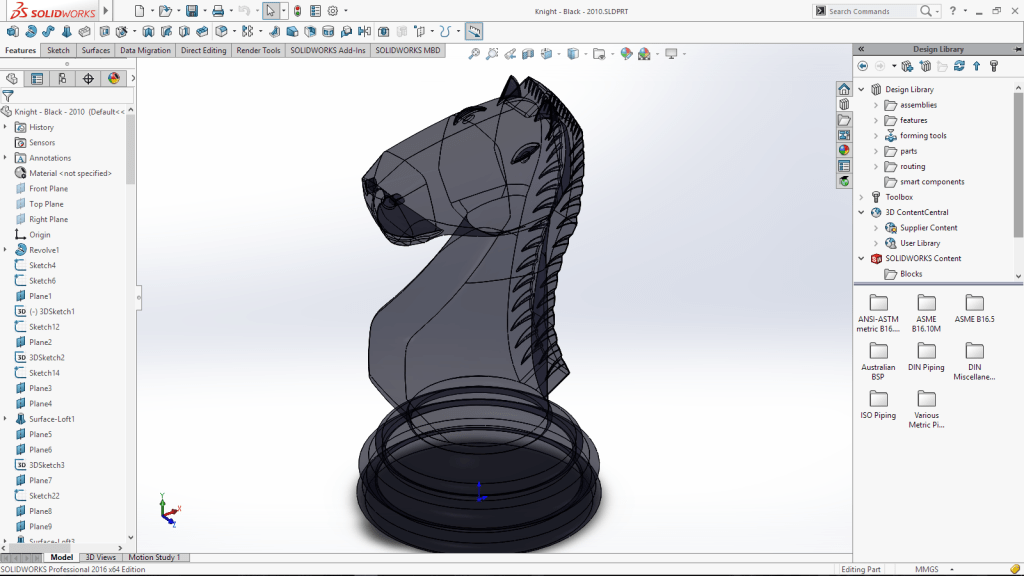Click the Save icon in the top toolbar
This screenshot has height=576, width=1024.
tap(191, 11)
